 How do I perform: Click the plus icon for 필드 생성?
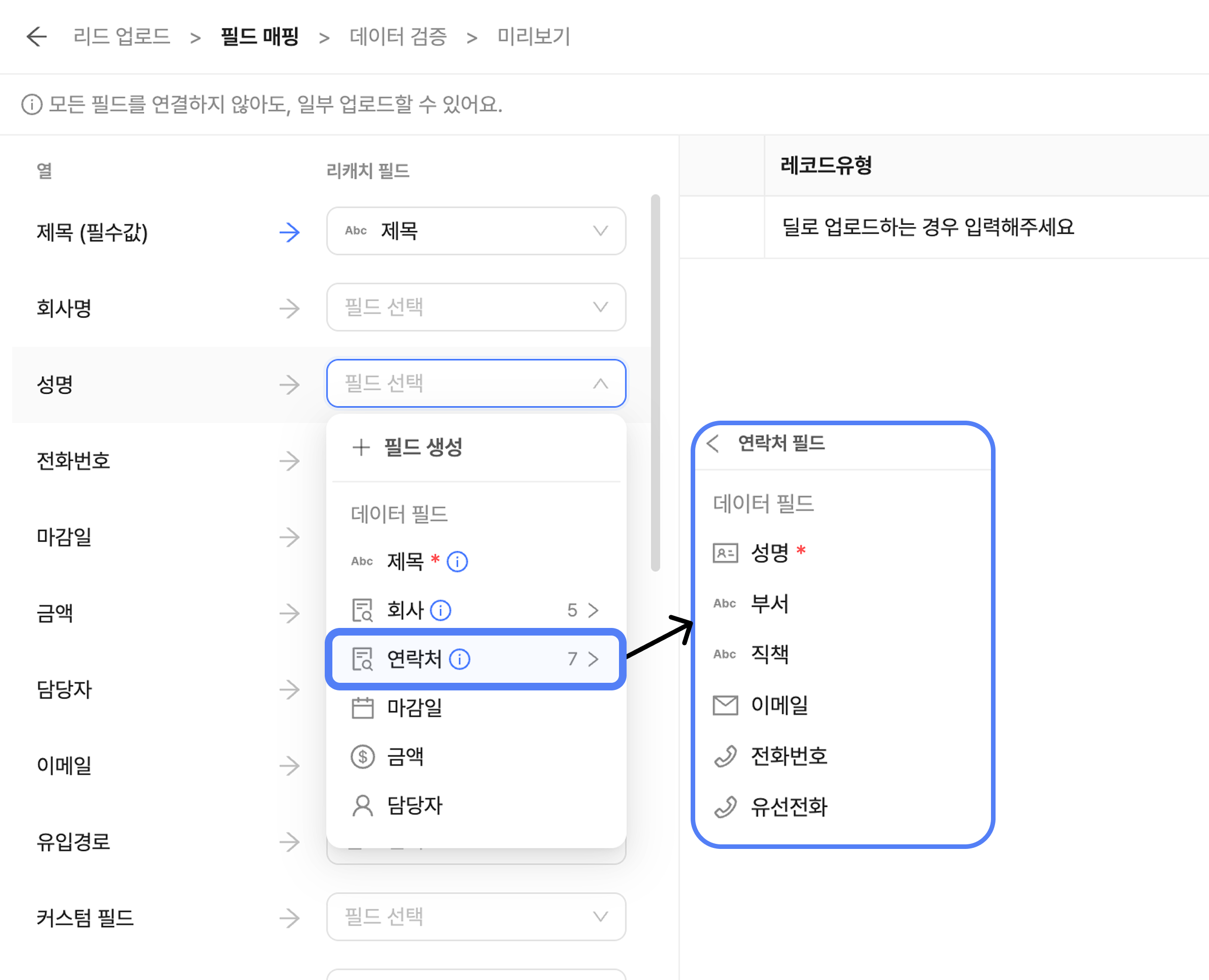click(361, 447)
